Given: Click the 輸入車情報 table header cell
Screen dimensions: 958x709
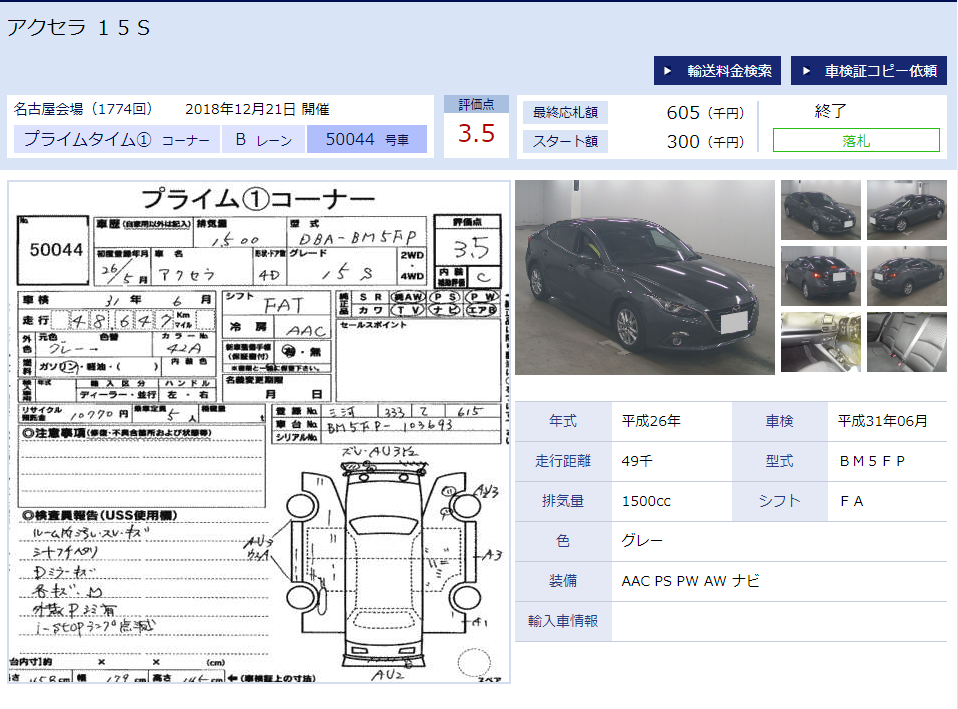Looking at the screenshot, I should point(563,621).
